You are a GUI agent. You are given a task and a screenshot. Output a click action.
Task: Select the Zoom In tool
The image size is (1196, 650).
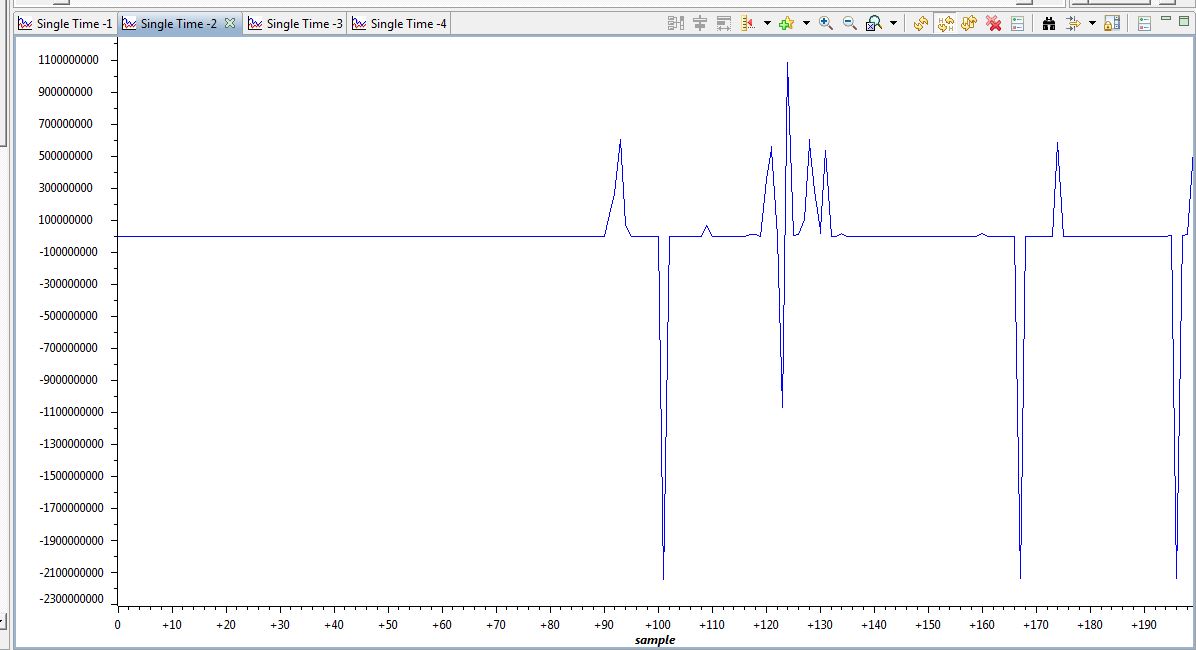825,23
